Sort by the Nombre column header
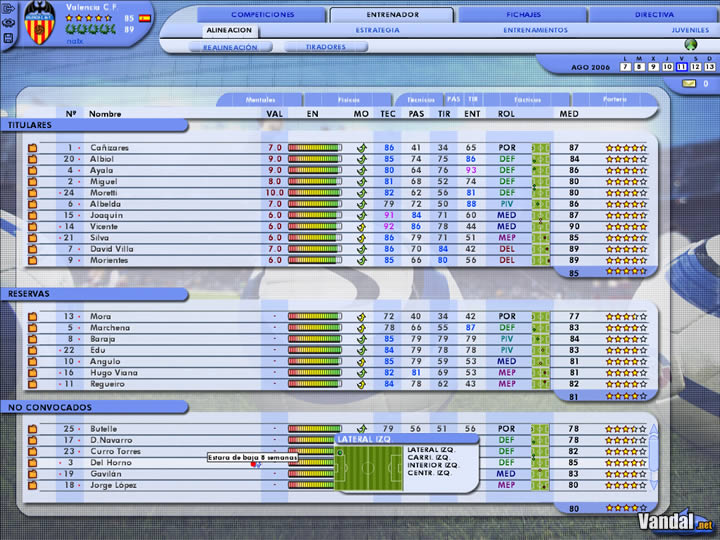The image size is (720, 540). click(x=105, y=114)
